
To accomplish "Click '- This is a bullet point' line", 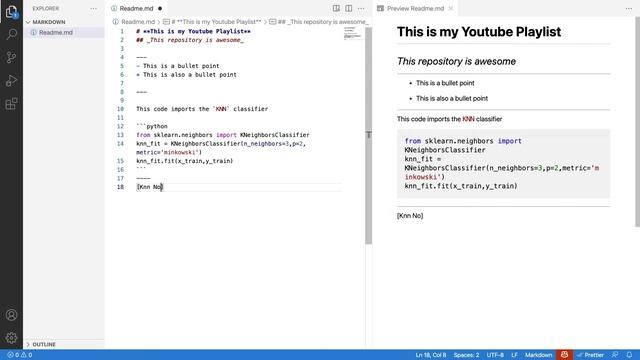I will coord(178,66).
